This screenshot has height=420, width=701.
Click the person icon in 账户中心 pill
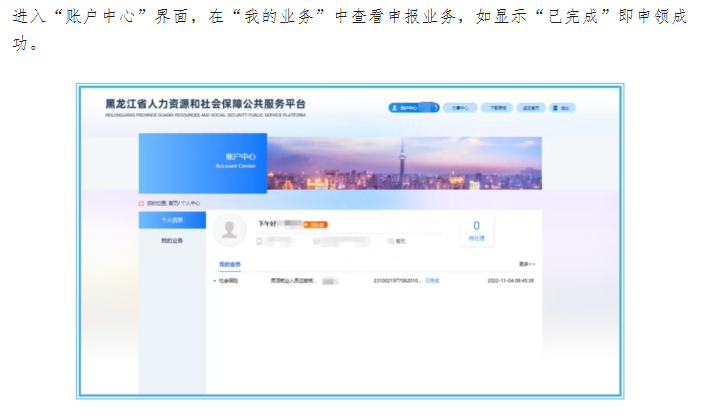(x=394, y=108)
